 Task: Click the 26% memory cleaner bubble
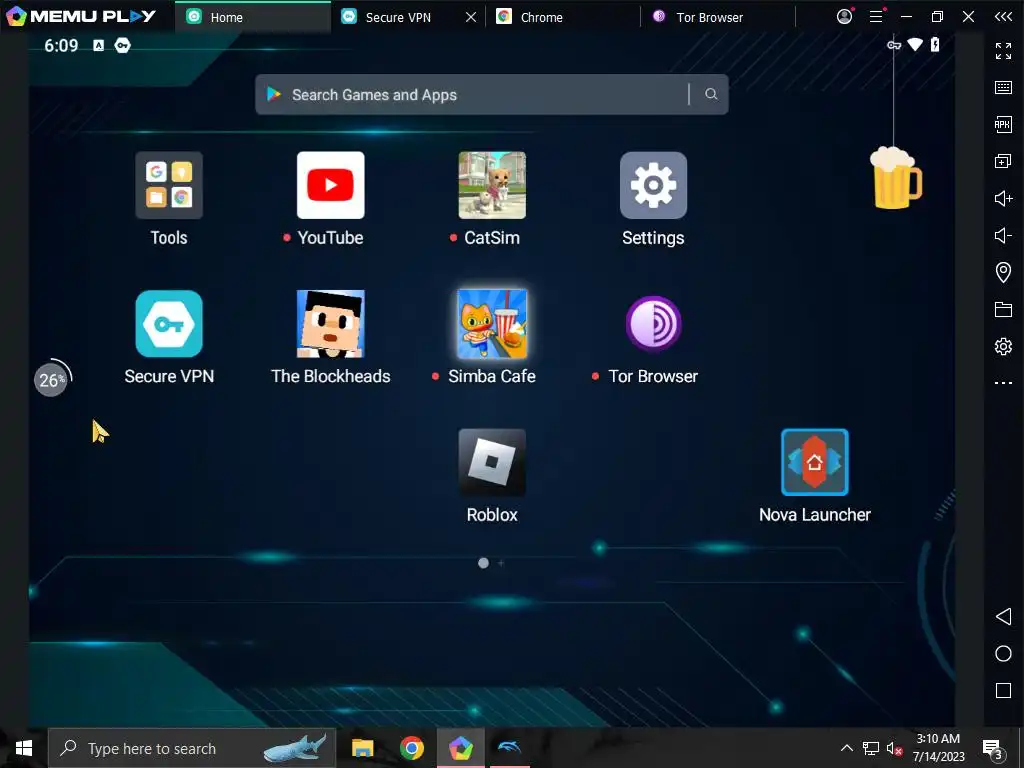coord(52,378)
